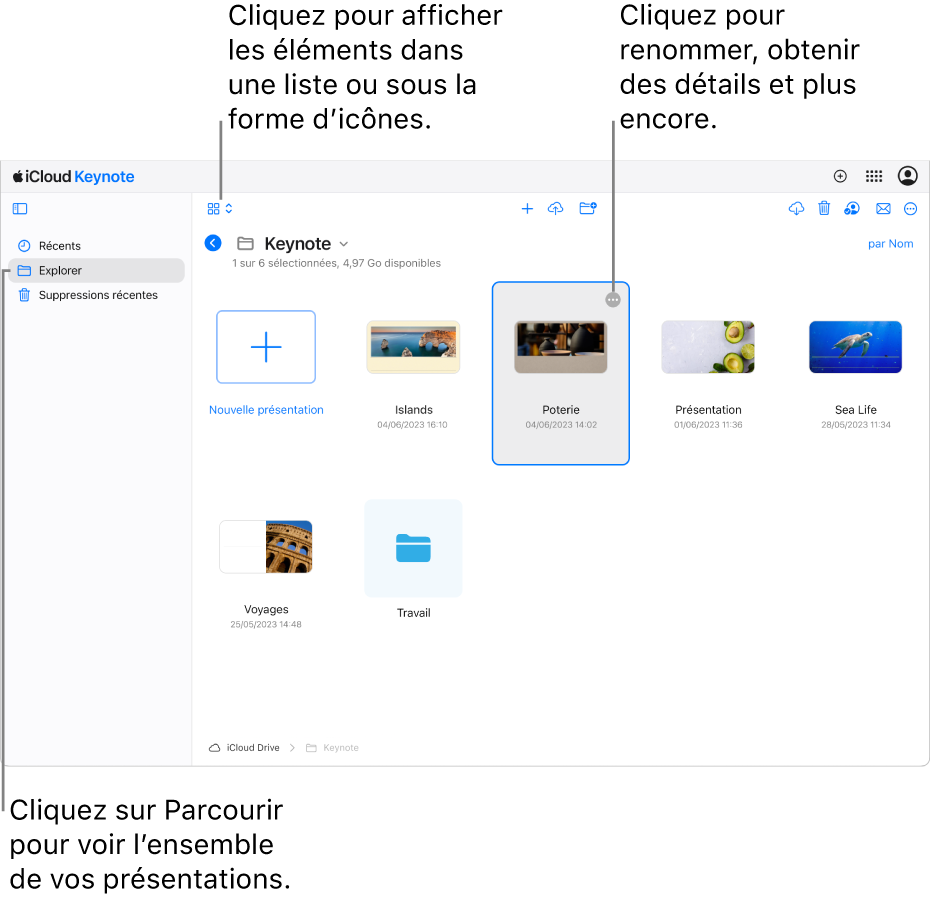The height and width of the screenshot is (904, 931).
Task: Open the toolbar More options ellipsis
Action: pos(910,209)
